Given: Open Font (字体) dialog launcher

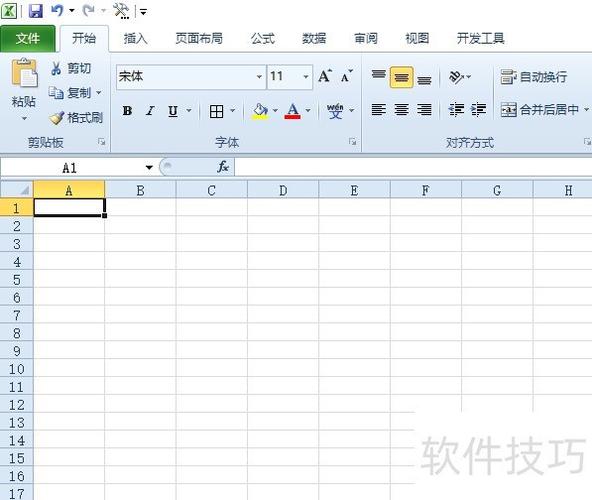Looking at the screenshot, I should (x=352, y=142).
